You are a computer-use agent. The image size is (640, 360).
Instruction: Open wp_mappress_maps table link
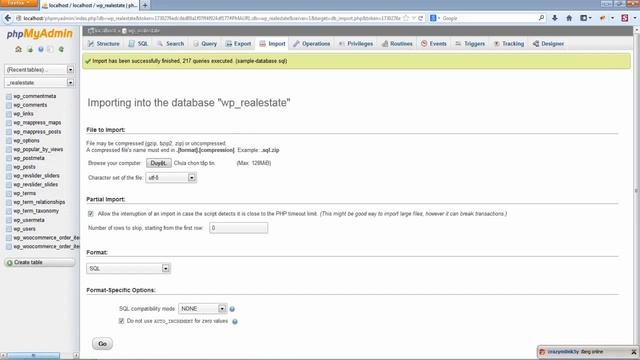click(37, 123)
